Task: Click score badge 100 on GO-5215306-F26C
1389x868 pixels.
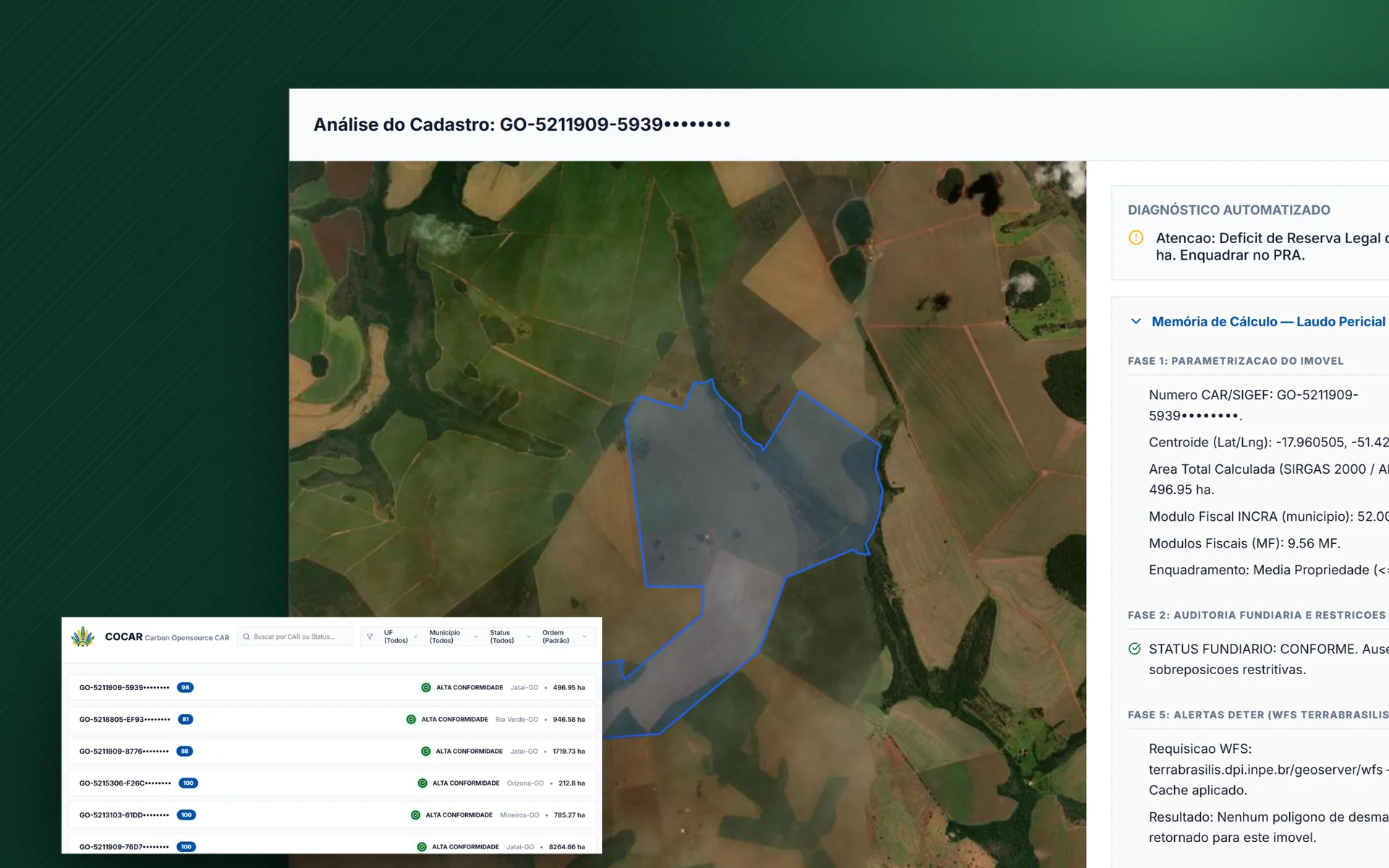Action: coord(188,783)
